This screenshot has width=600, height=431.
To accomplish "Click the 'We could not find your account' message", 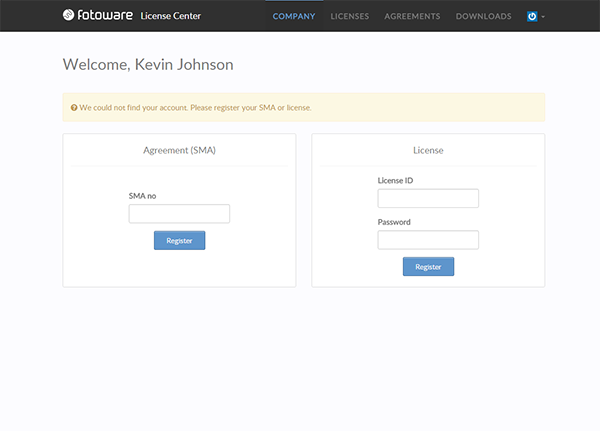I will point(196,107).
